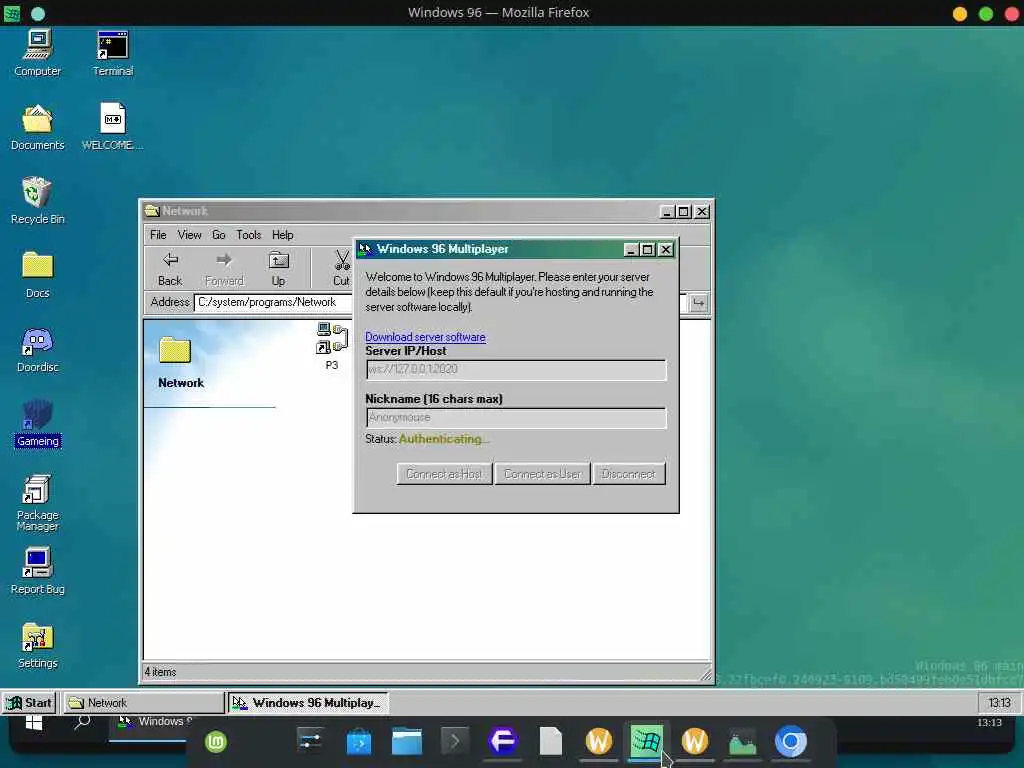
Task: Click the Nickname input field
Action: coord(516,418)
